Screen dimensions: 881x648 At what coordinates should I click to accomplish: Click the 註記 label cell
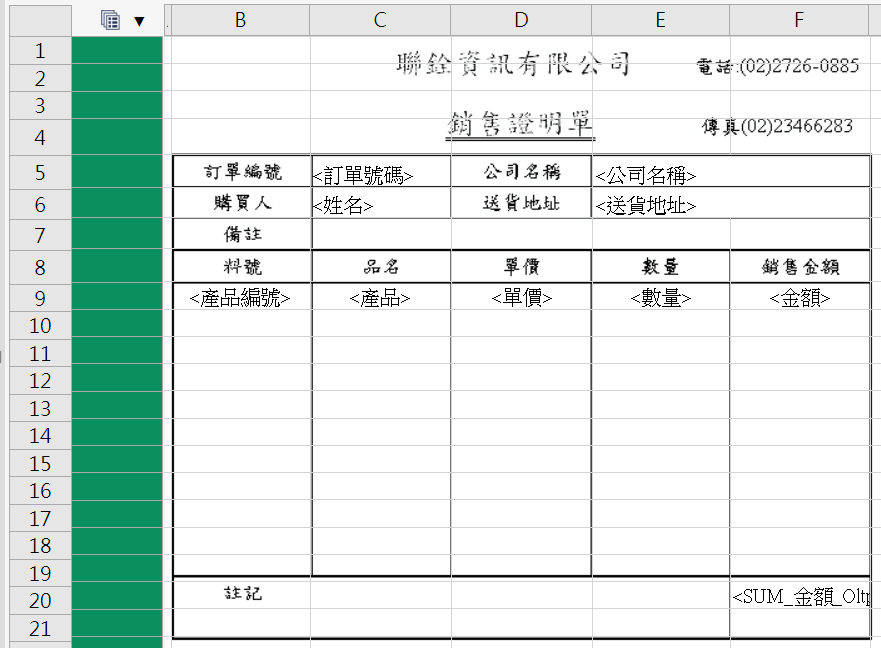point(242,593)
